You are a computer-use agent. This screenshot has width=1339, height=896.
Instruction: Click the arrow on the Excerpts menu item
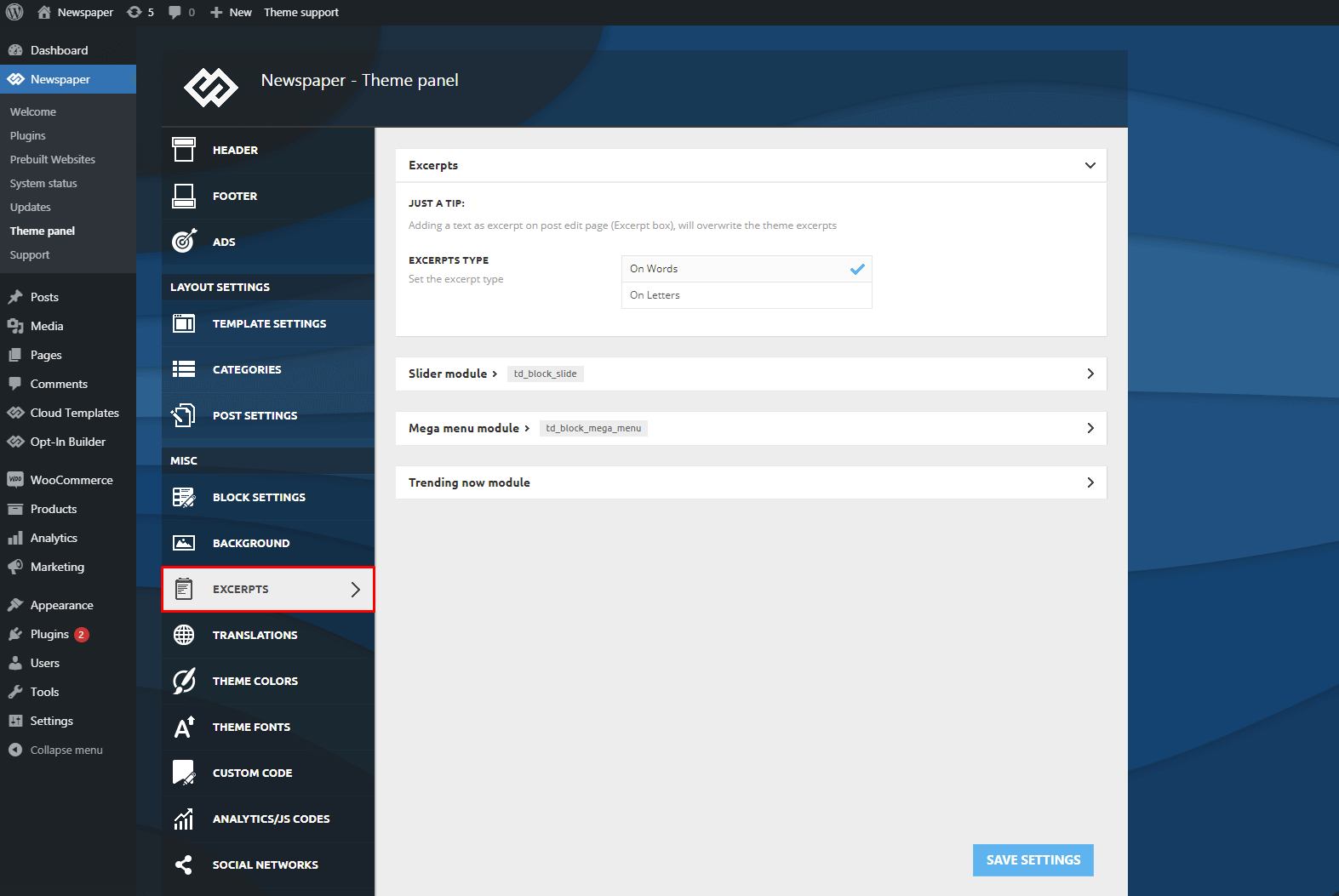pos(356,589)
